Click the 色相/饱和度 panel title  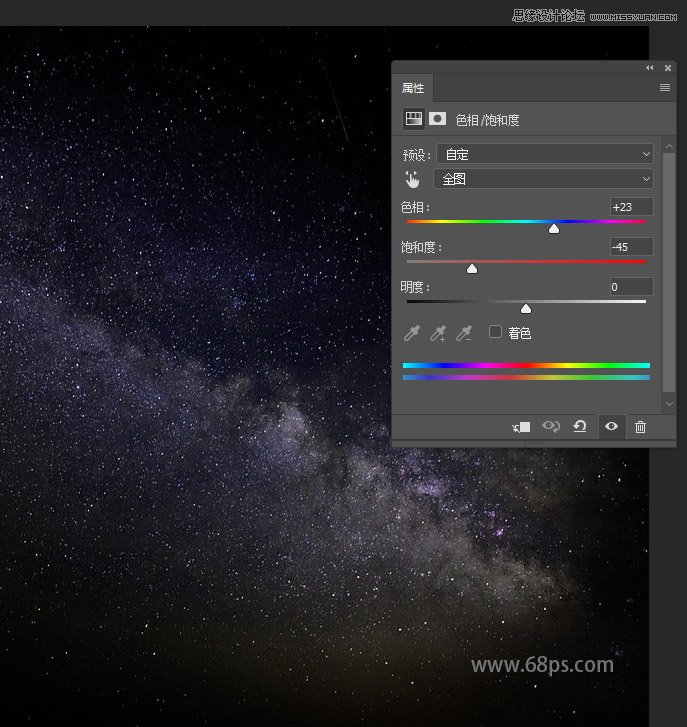(x=487, y=120)
